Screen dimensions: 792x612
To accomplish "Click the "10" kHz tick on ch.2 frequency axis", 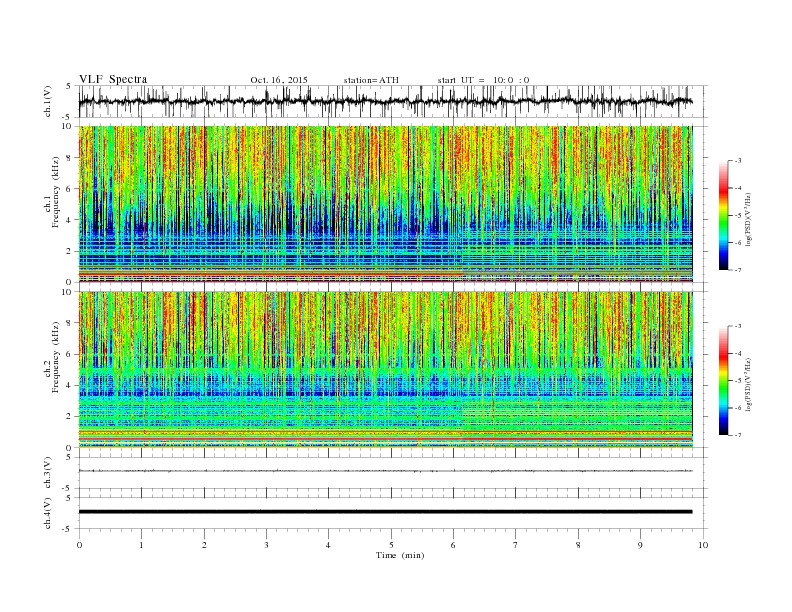I will [x=67, y=292].
